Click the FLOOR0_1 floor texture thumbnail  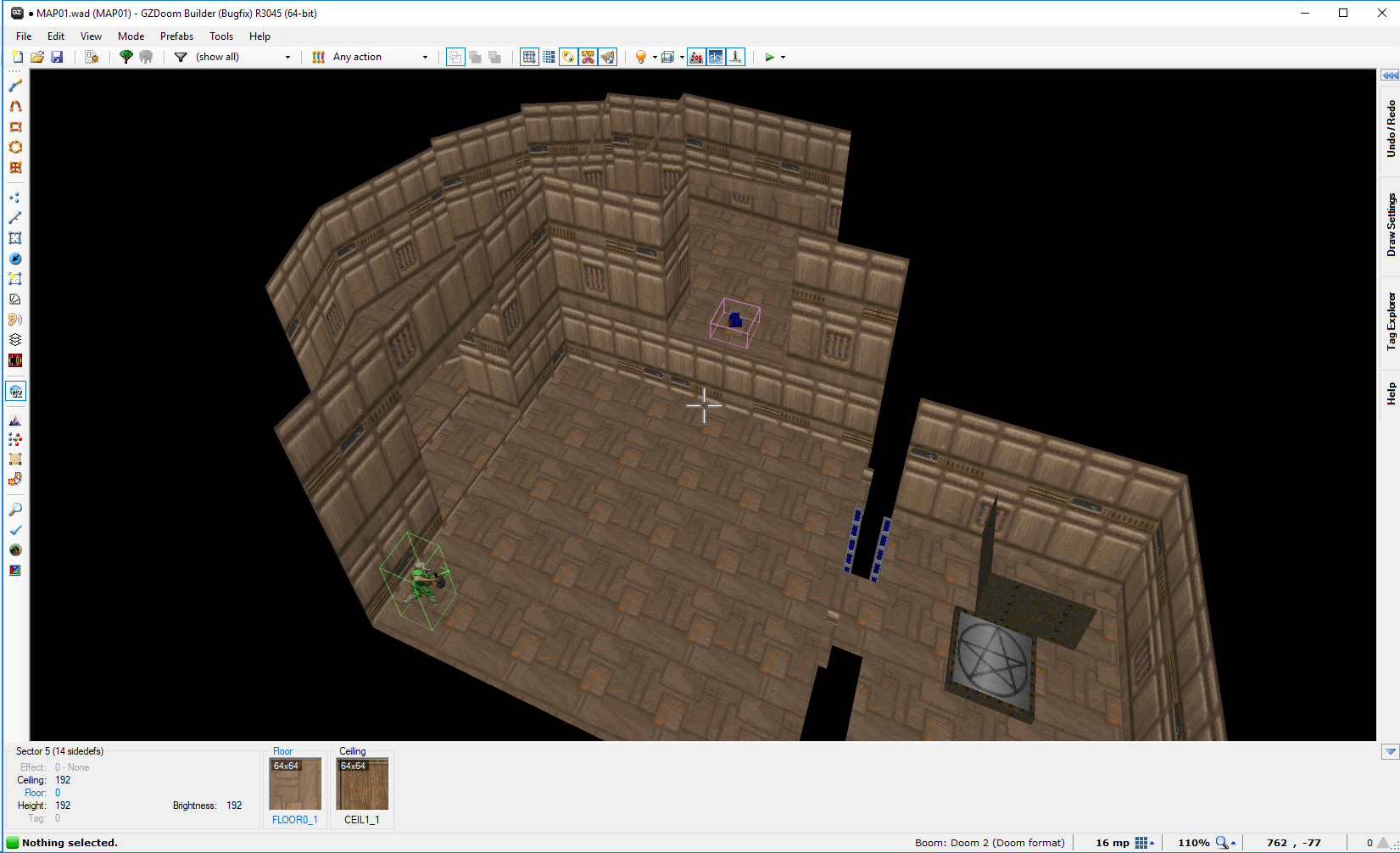point(295,784)
